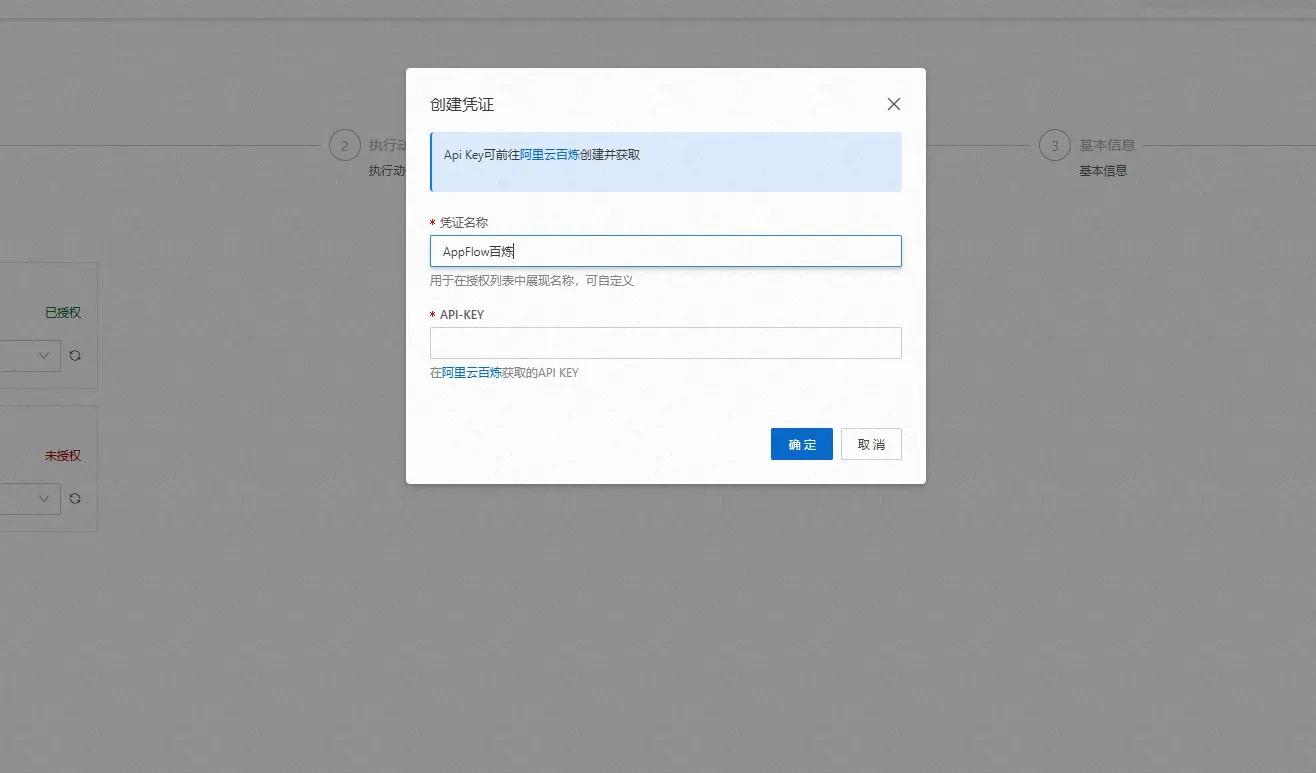Select step 3 基本信息 circle
This screenshot has height=773, width=1316.
(x=1054, y=145)
